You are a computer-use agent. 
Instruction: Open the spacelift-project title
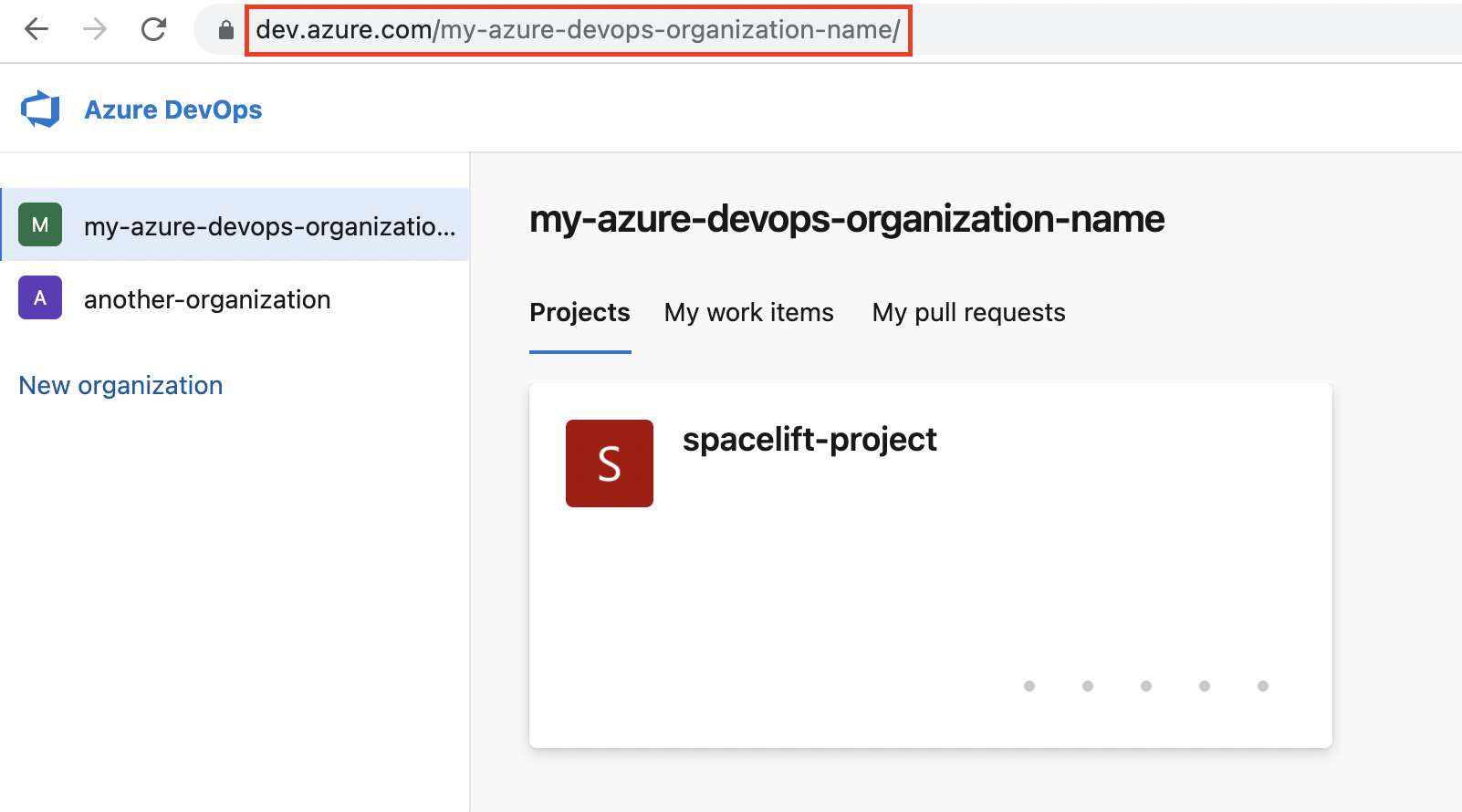(809, 440)
